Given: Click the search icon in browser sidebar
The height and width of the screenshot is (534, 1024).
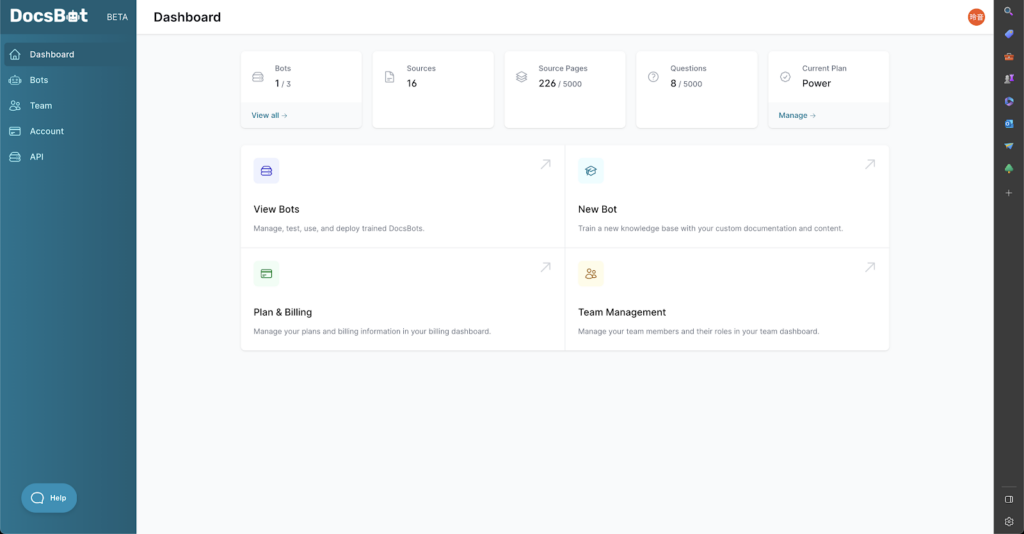Looking at the screenshot, I should click(1009, 10).
